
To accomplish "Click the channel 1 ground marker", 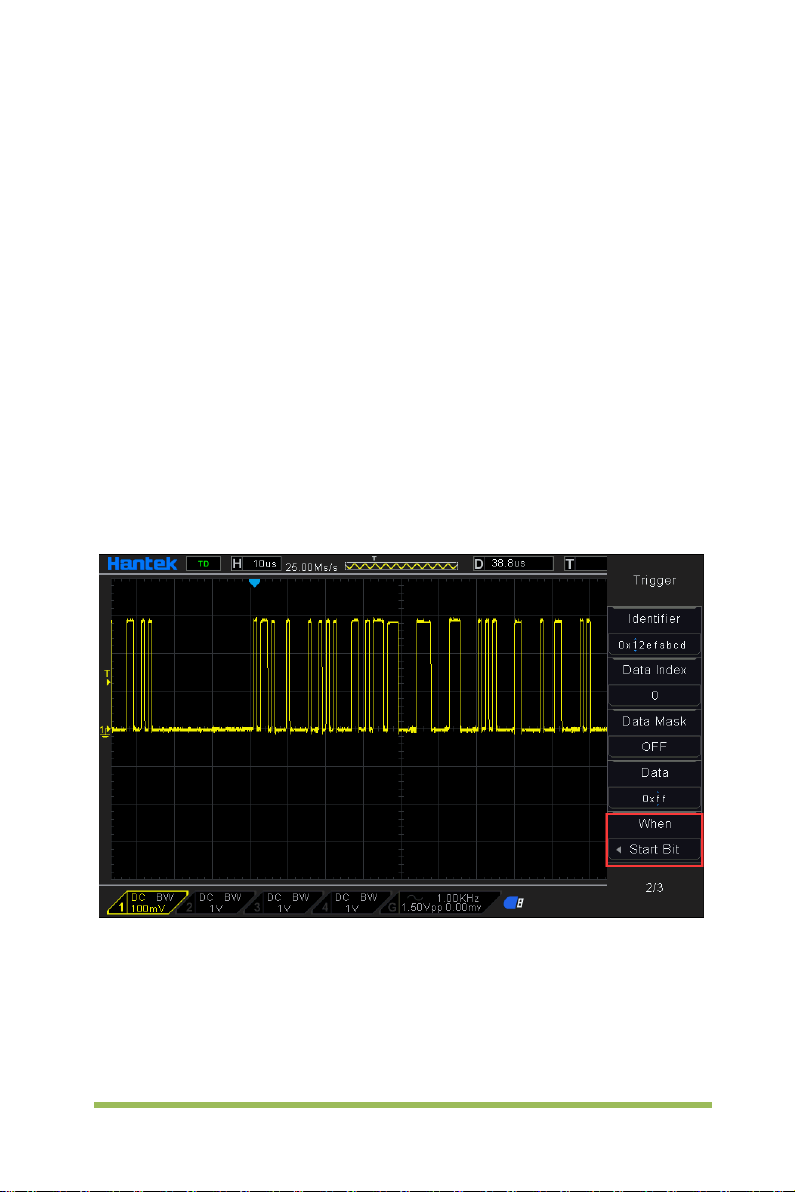I will [106, 730].
